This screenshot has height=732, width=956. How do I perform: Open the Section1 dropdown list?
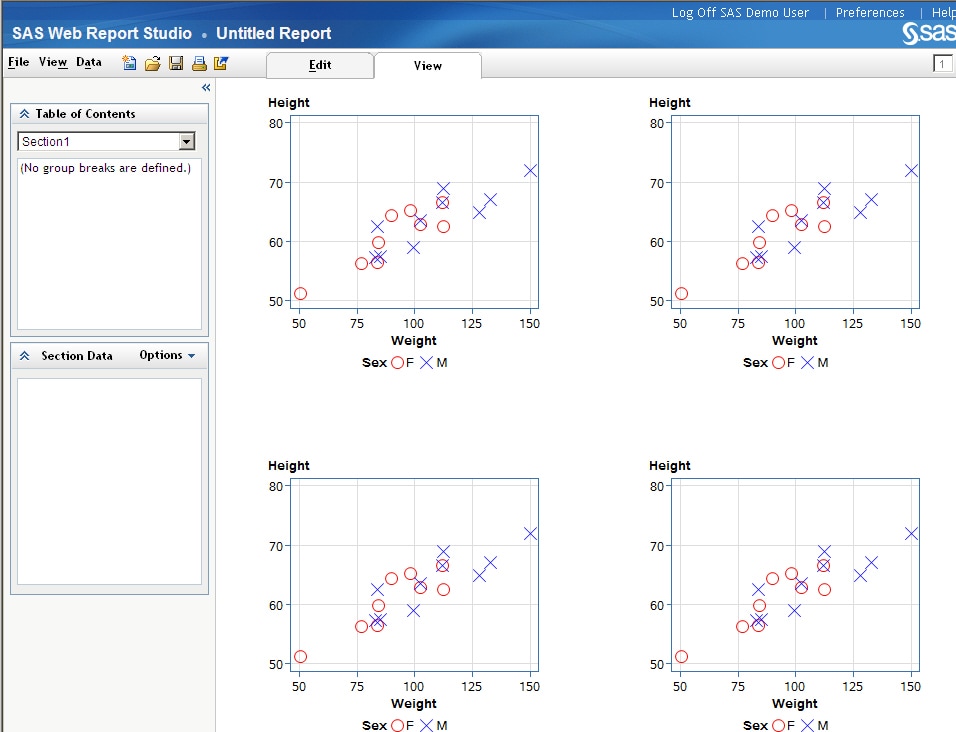(186, 142)
